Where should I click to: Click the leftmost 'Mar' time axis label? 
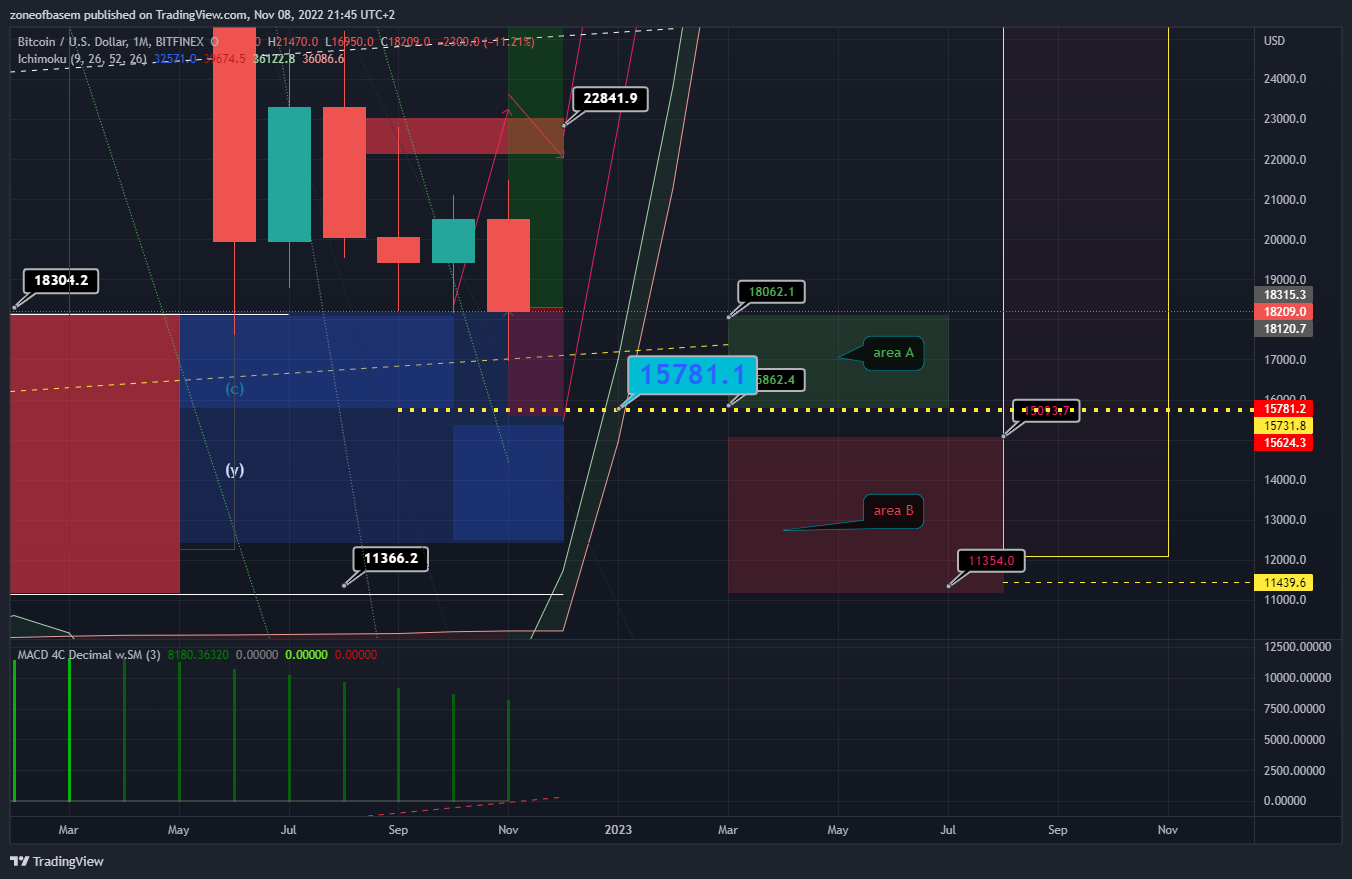point(68,830)
